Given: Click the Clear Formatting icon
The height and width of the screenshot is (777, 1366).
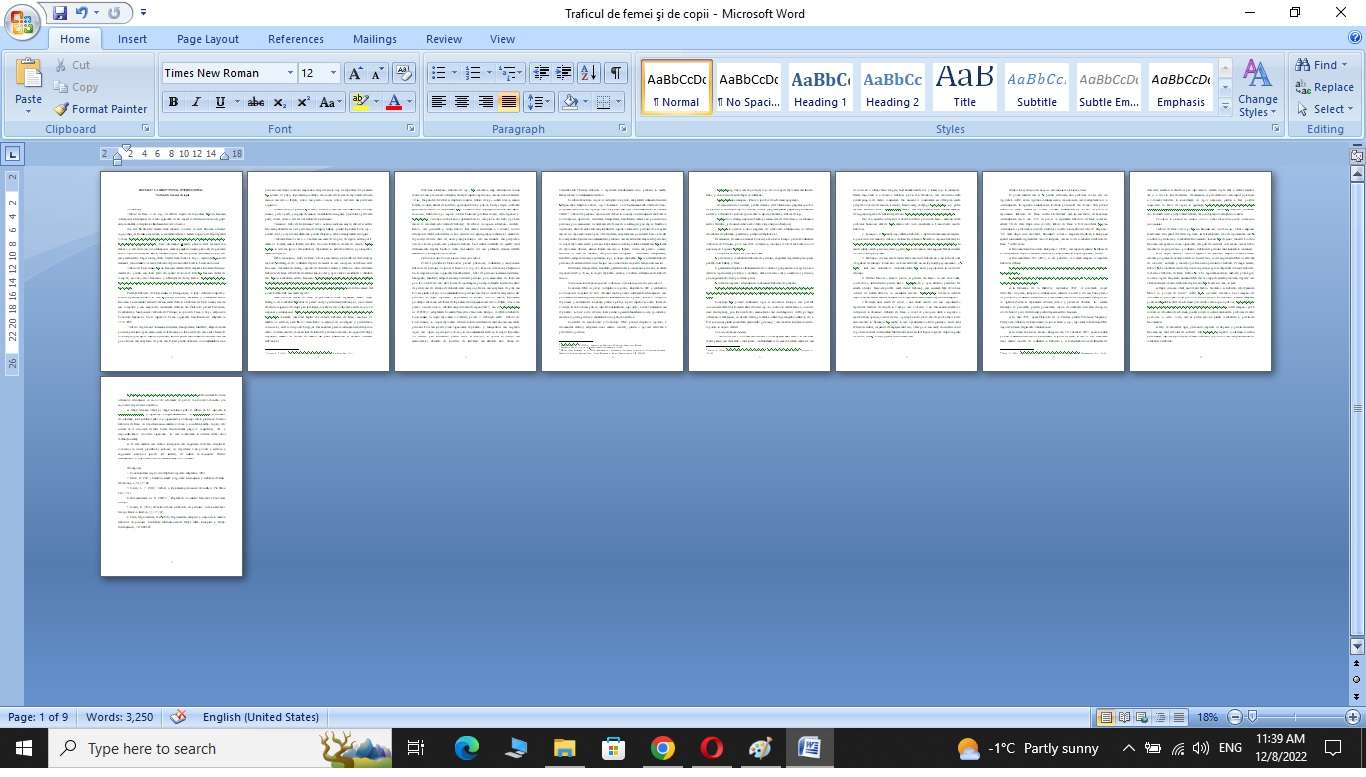Looking at the screenshot, I should tap(404, 73).
